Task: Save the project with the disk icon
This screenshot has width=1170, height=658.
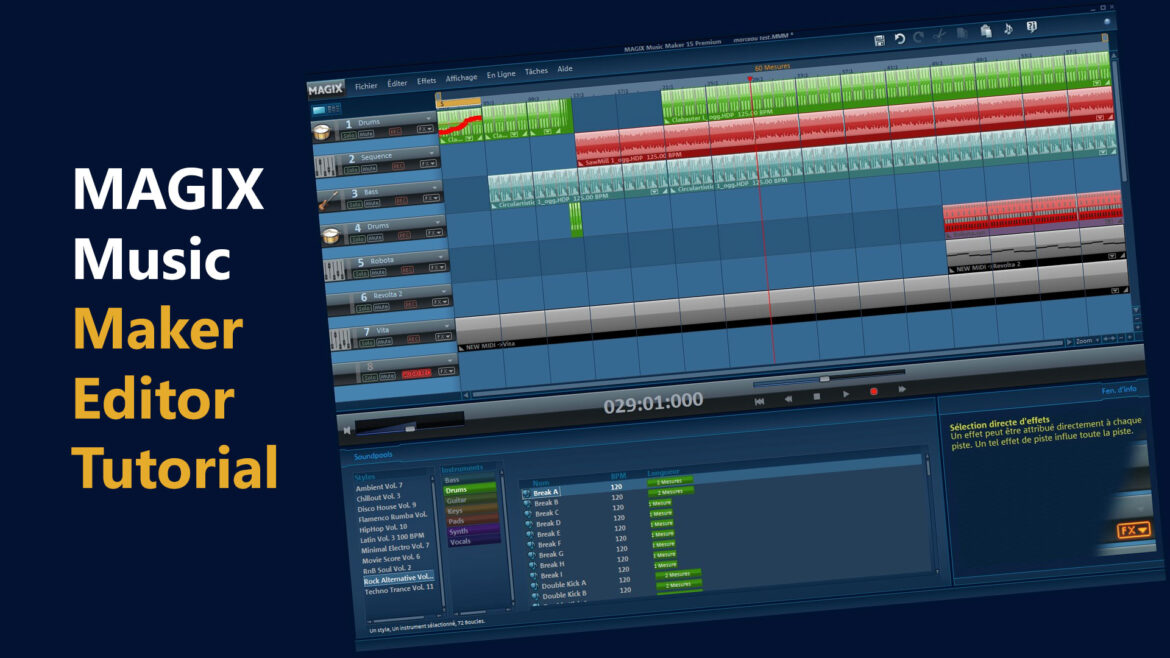Action: tap(880, 40)
